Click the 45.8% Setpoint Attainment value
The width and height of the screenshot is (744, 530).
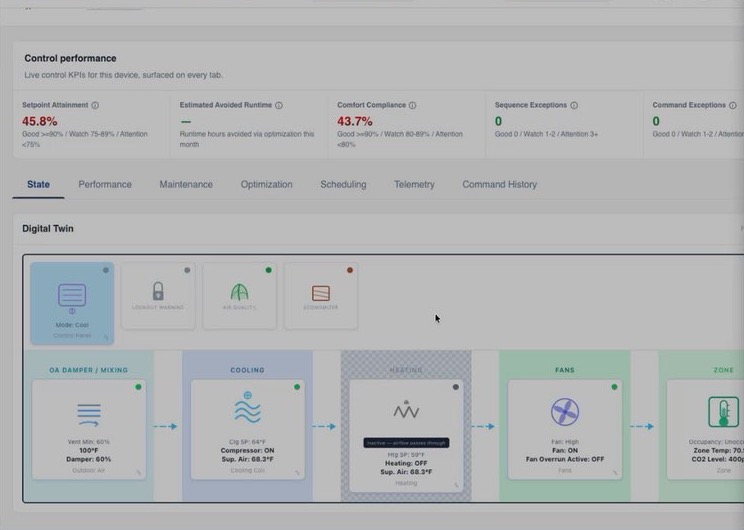pyautogui.click(x=39, y=121)
